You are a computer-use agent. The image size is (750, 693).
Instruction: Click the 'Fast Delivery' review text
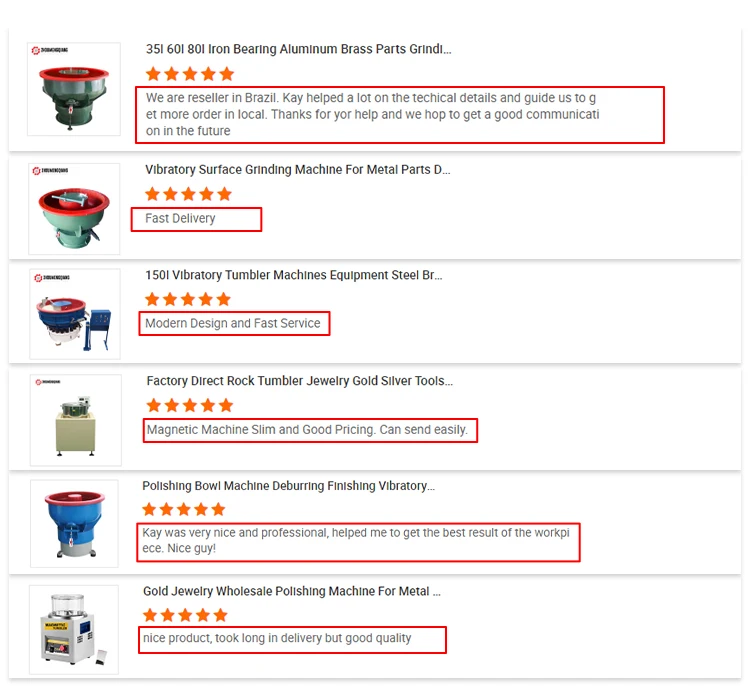point(180,218)
